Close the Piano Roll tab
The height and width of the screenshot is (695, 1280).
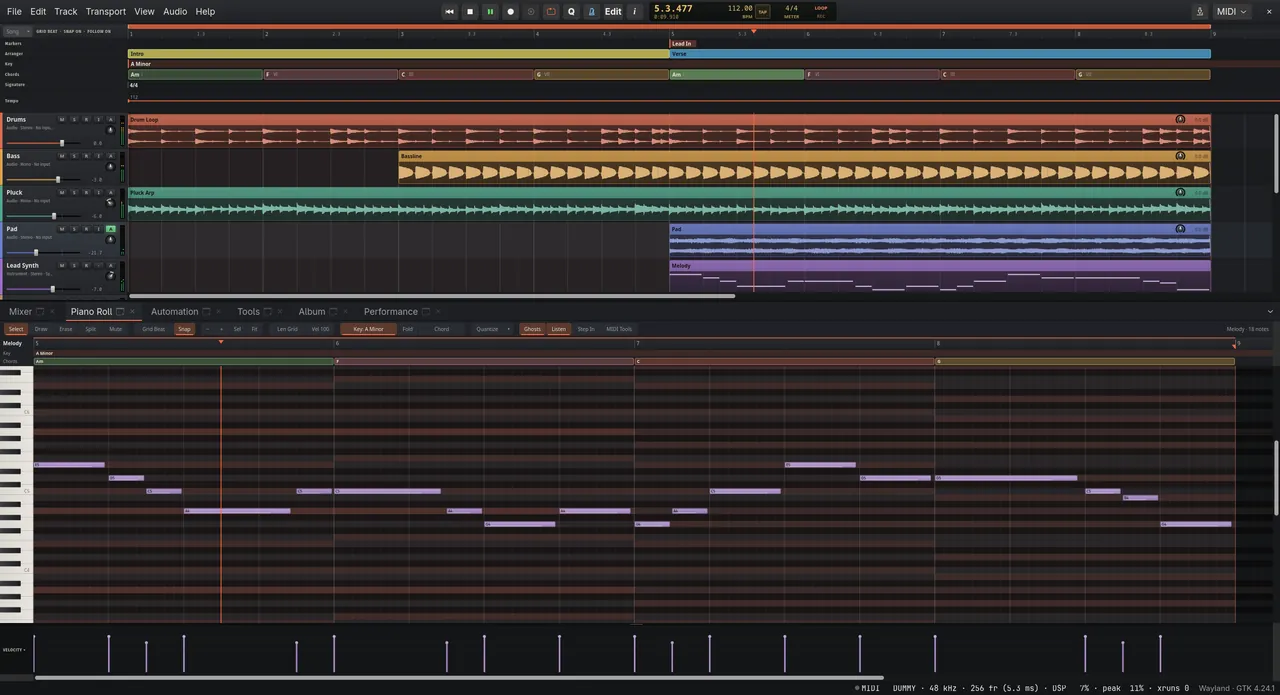133,312
